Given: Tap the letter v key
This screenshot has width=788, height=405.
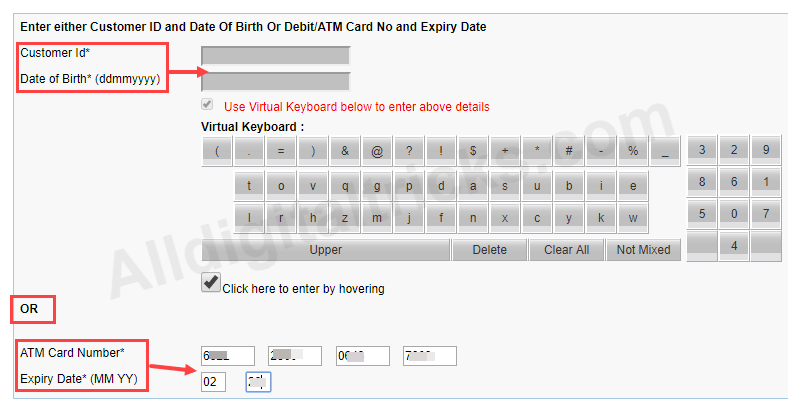Looking at the screenshot, I should tap(313, 186).
